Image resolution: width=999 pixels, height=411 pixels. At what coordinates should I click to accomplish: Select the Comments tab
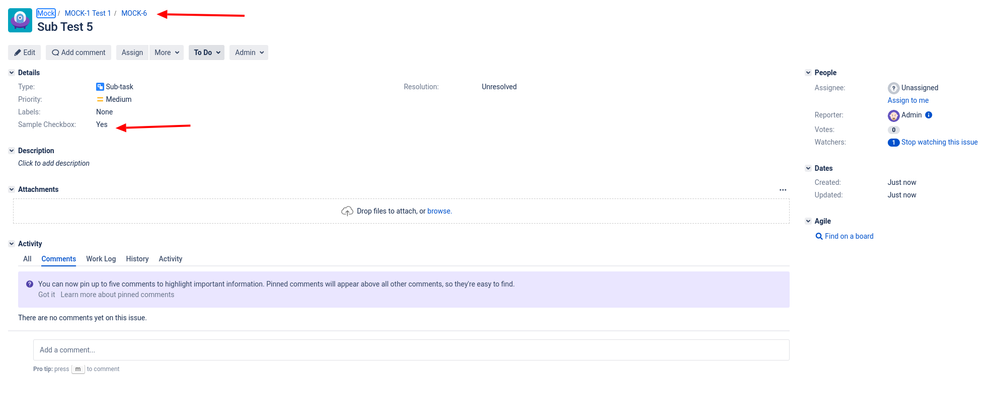[59, 259]
